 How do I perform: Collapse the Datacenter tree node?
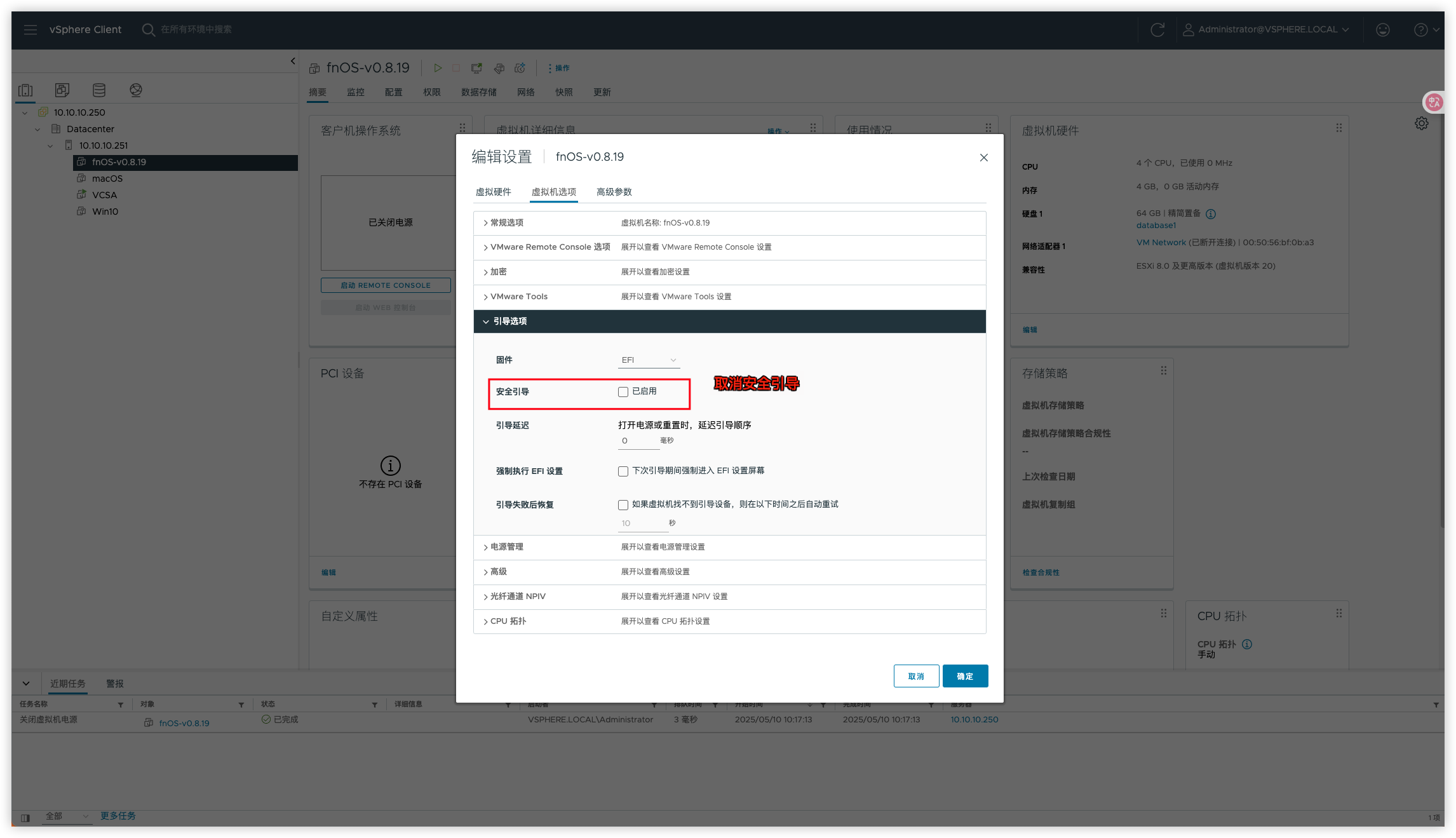[x=37, y=129]
